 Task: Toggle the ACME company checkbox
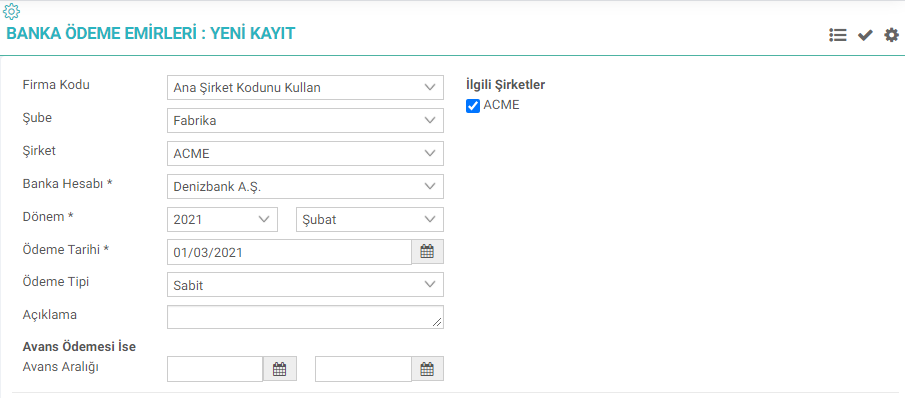click(473, 106)
